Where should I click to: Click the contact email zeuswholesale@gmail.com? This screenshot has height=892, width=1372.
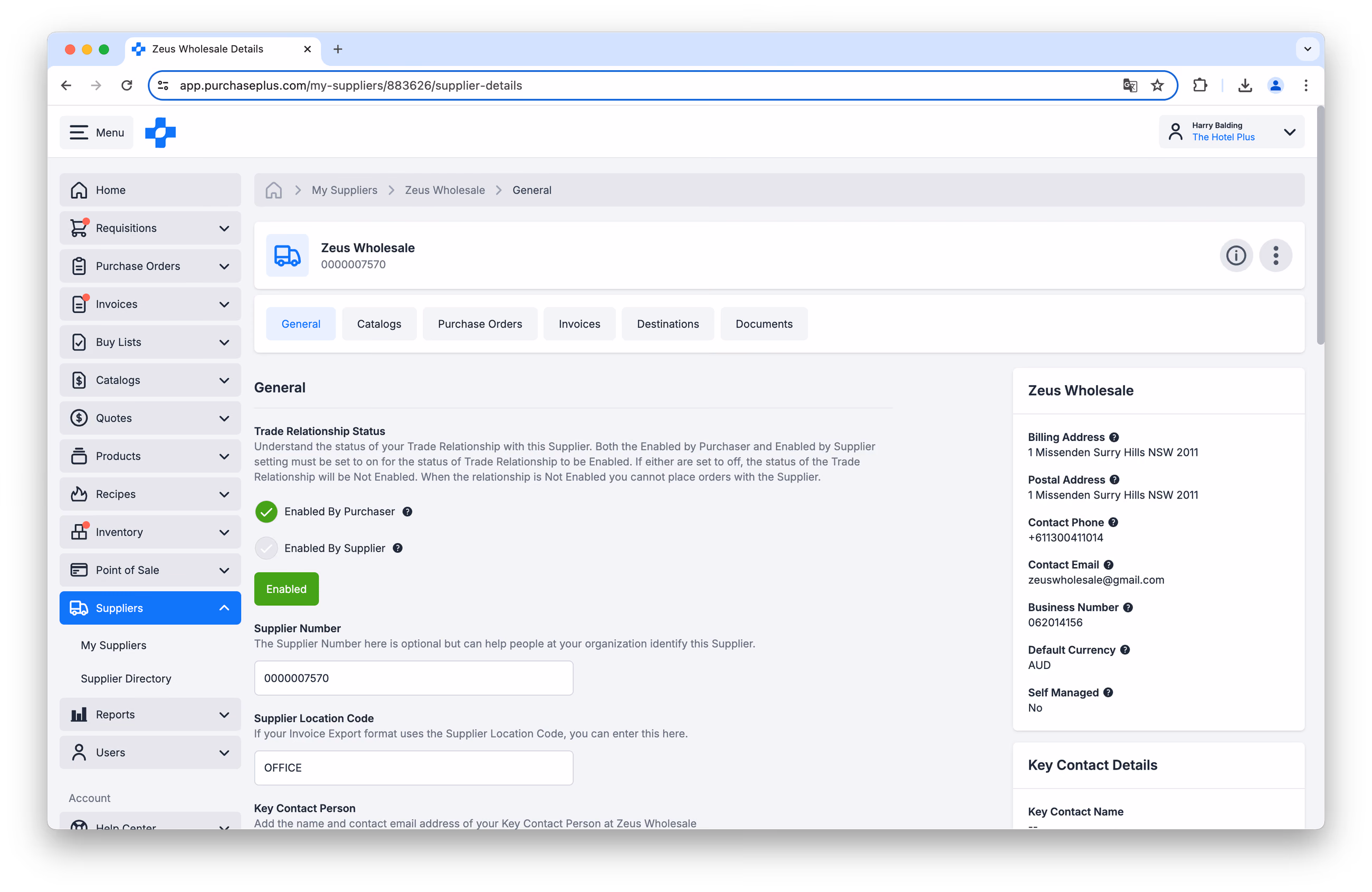point(1096,580)
